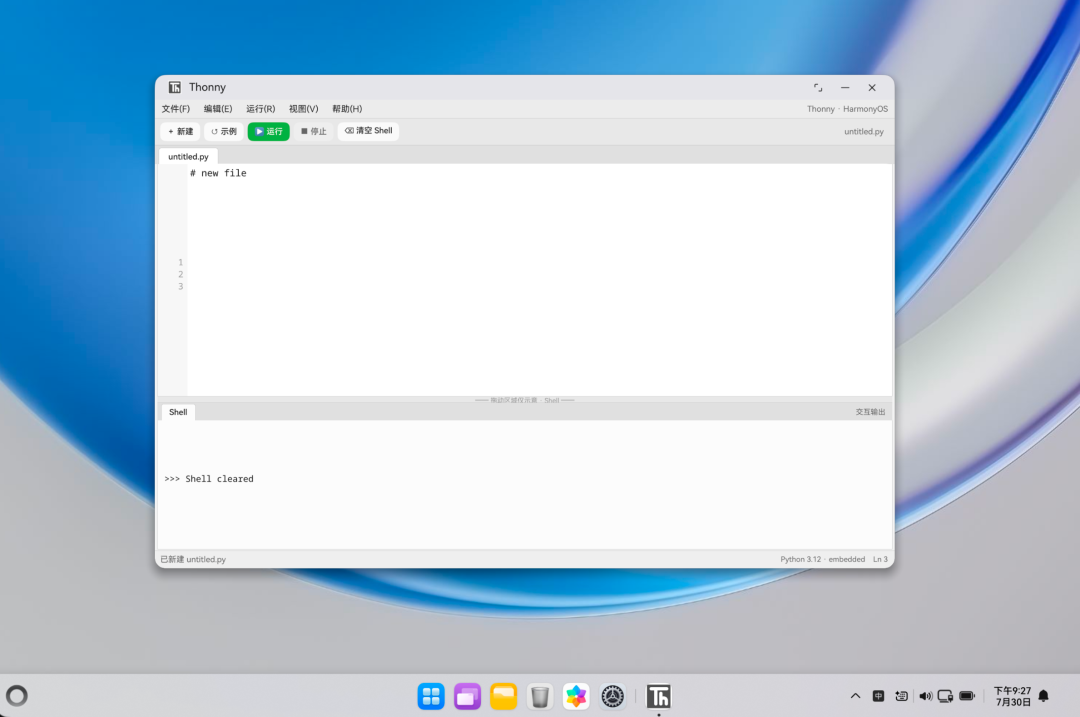Screen dimensions: 1080x717
Task: Select the untitled.py editor tab
Action: coord(188,156)
